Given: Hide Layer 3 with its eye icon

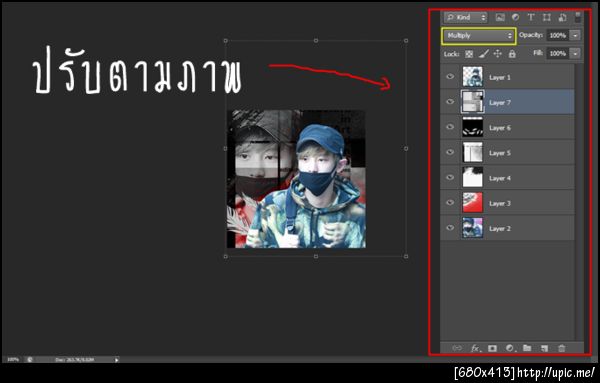Looking at the screenshot, I should click(450, 203).
